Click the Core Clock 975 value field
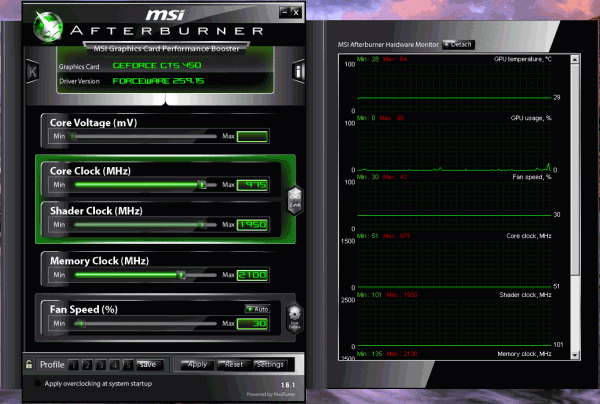600x404 pixels. point(252,185)
